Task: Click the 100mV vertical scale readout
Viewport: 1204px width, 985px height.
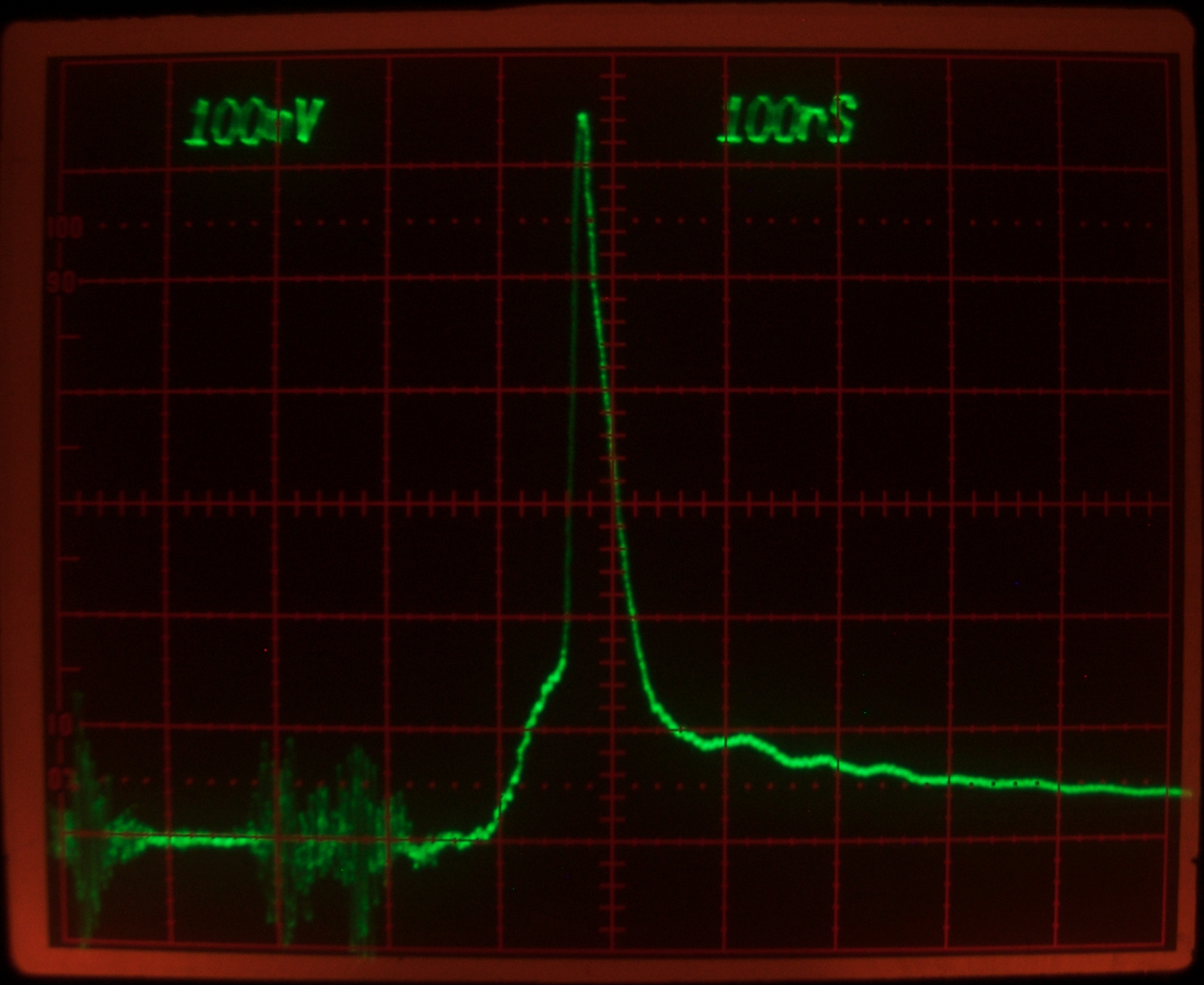Action: pyautogui.click(x=253, y=122)
